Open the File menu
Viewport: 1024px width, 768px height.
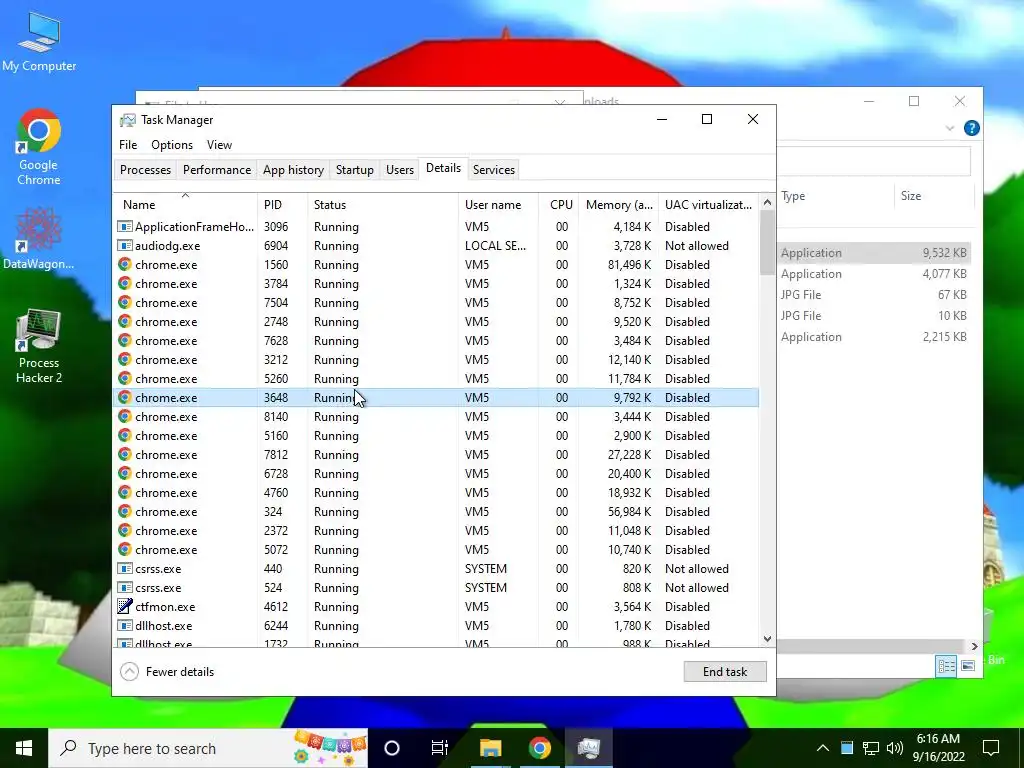click(x=128, y=145)
